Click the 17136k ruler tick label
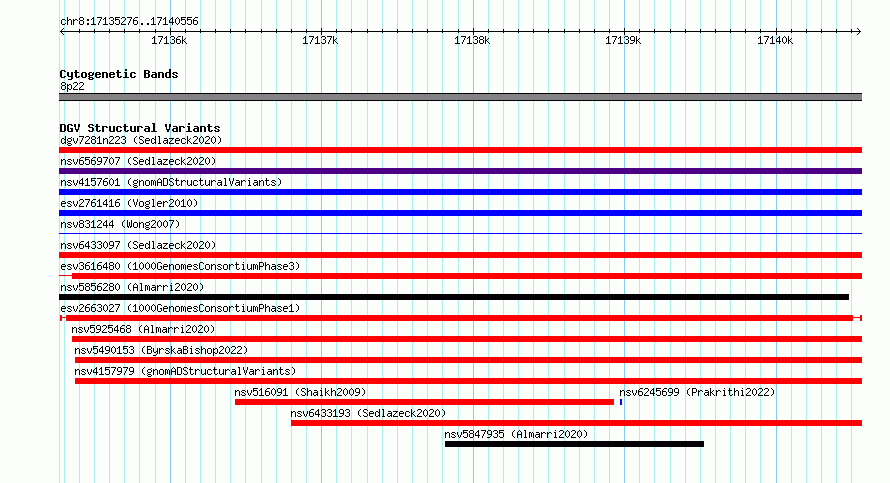890x483 pixels. [169, 40]
